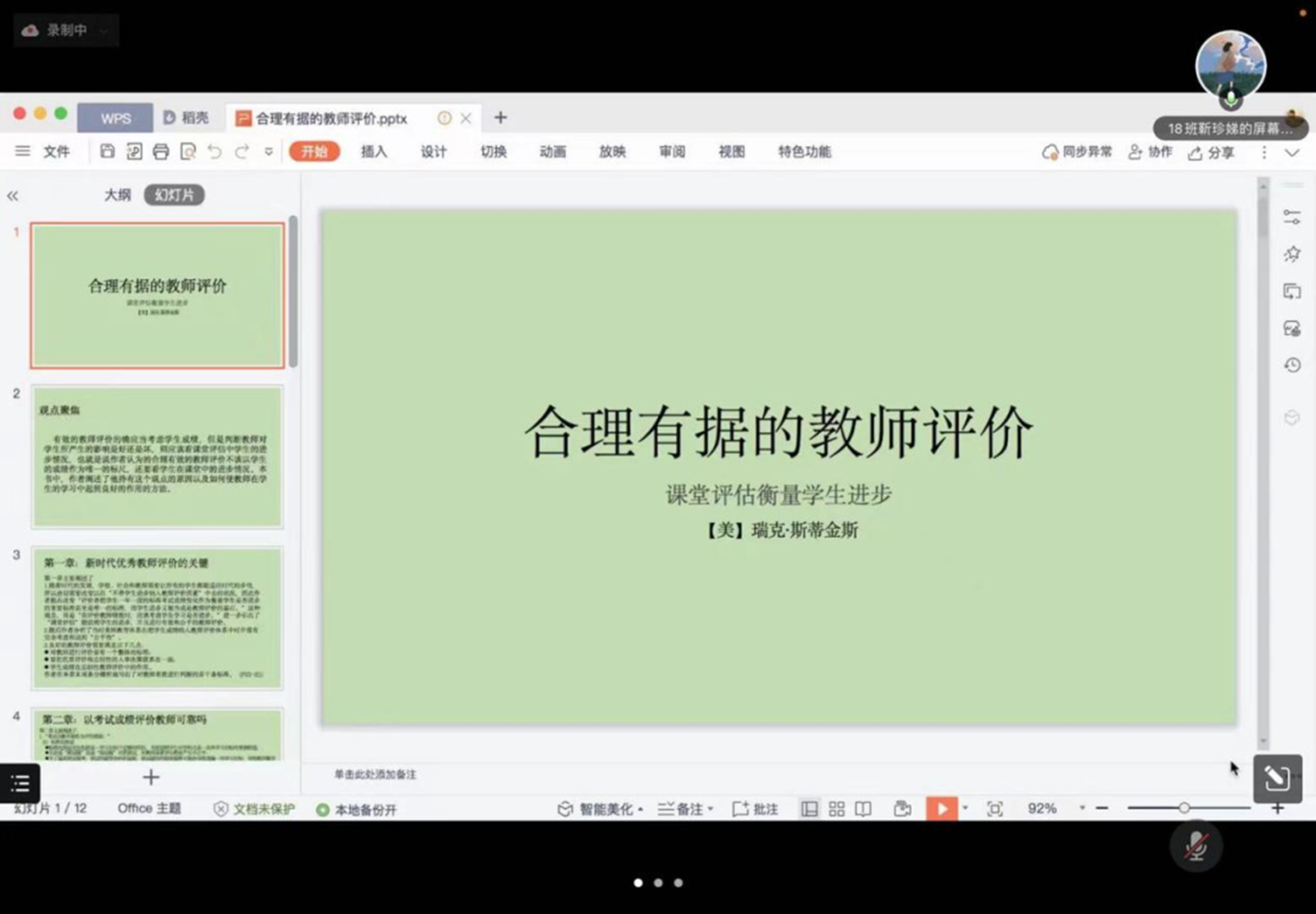Expand the slideshow play options arrow
This screenshot has width=1316, height=914.
click(x=965, y=808)
